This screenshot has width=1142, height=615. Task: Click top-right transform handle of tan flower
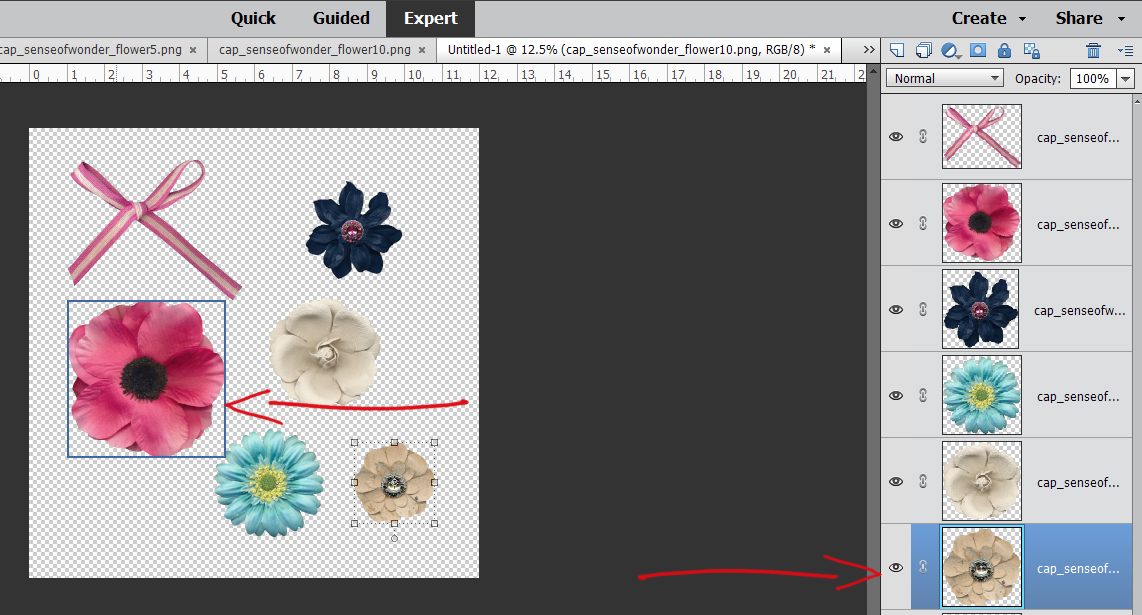[434, 442]
